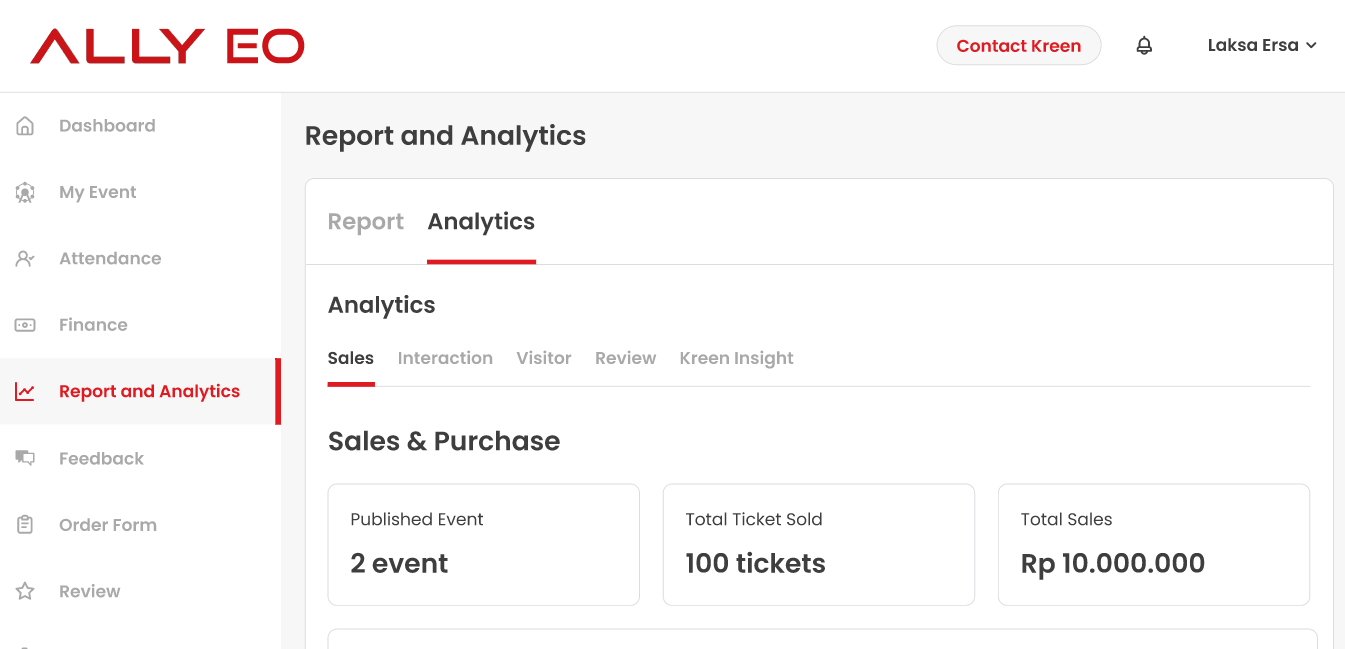
Task: Go to Feedback in the sidebar
Action: 101,458
